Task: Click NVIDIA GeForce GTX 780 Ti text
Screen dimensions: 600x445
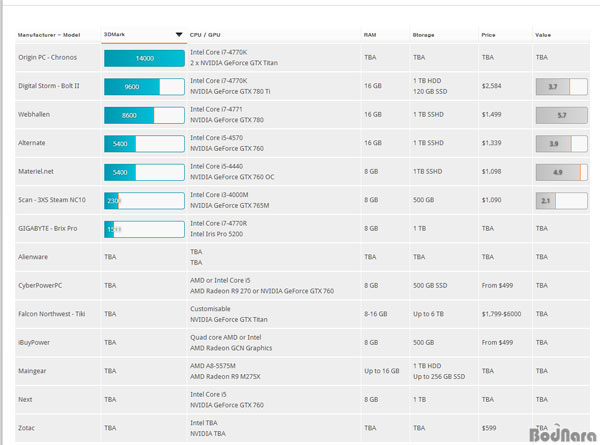Action: (230, 91)
